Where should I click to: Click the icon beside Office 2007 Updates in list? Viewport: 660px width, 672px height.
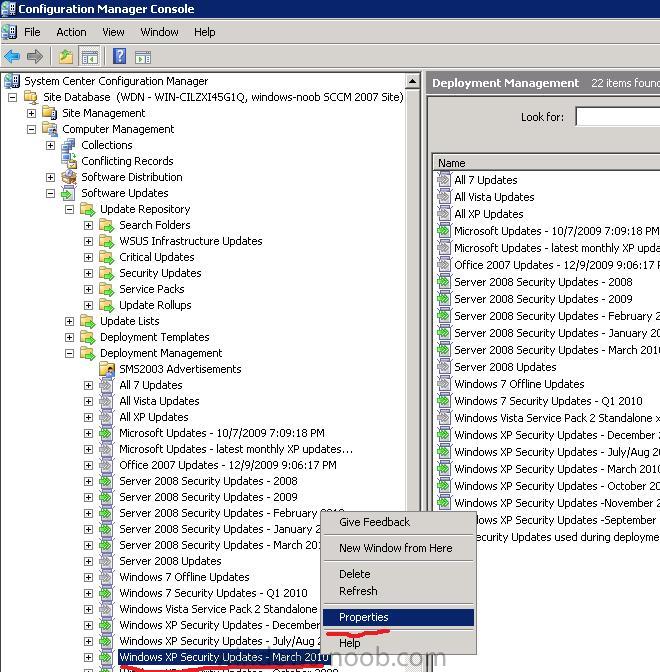coord(444,264)
